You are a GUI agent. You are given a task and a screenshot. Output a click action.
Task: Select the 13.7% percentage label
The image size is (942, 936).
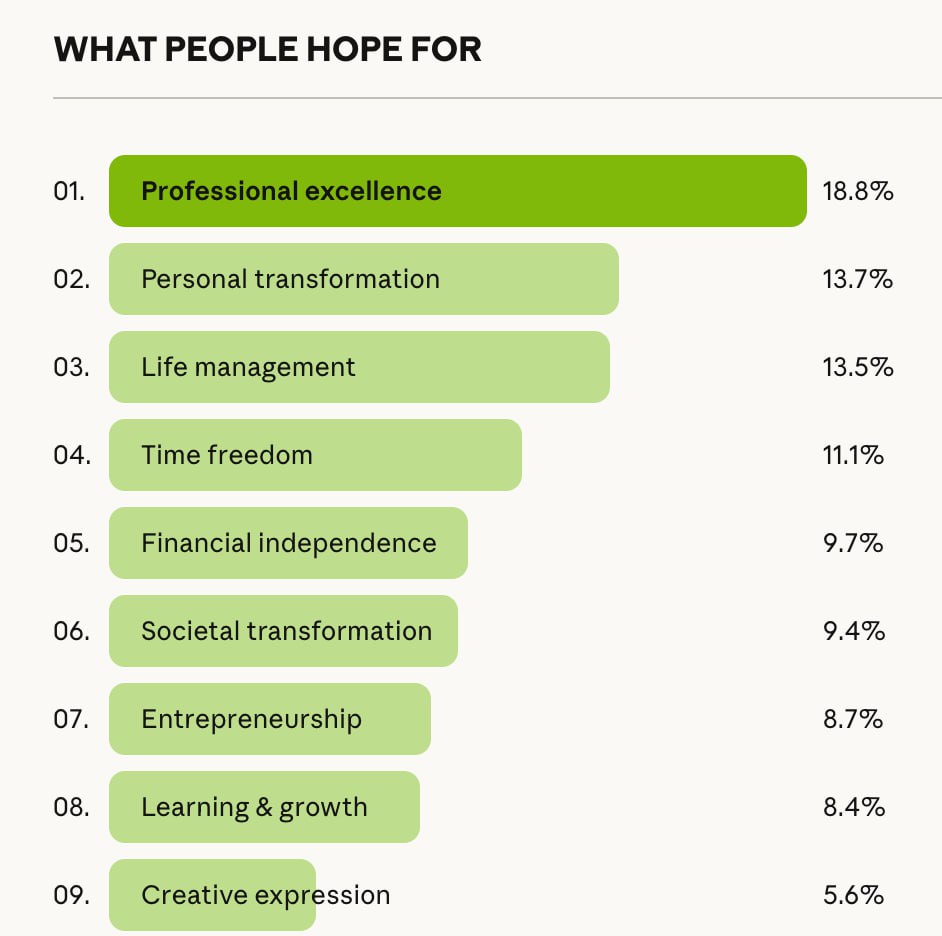857,279
